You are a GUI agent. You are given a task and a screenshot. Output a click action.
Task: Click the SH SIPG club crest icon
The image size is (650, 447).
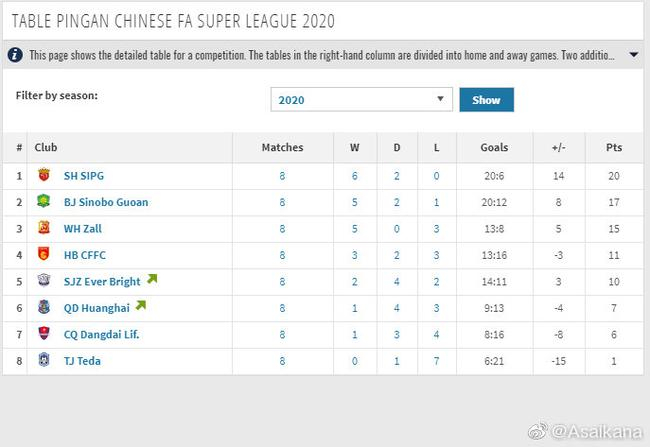pyautogui.click(x=42, y=175)
